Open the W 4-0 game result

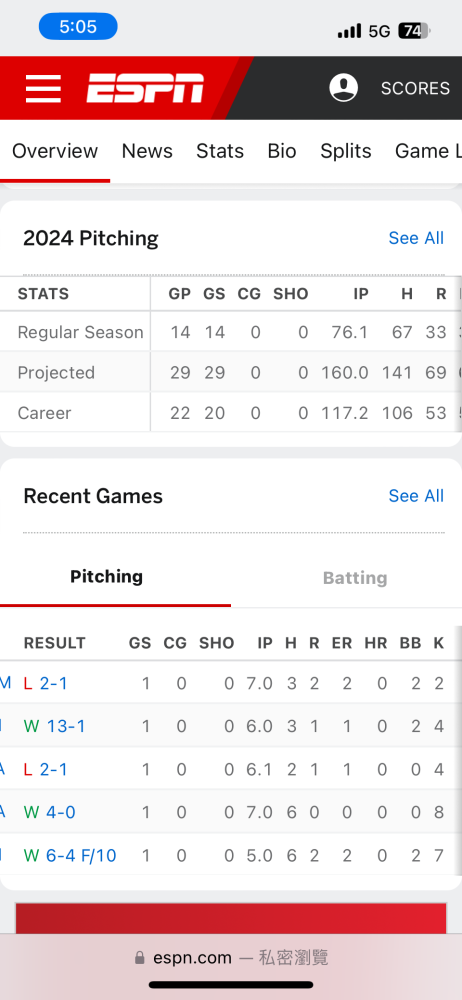coord(50,812)
